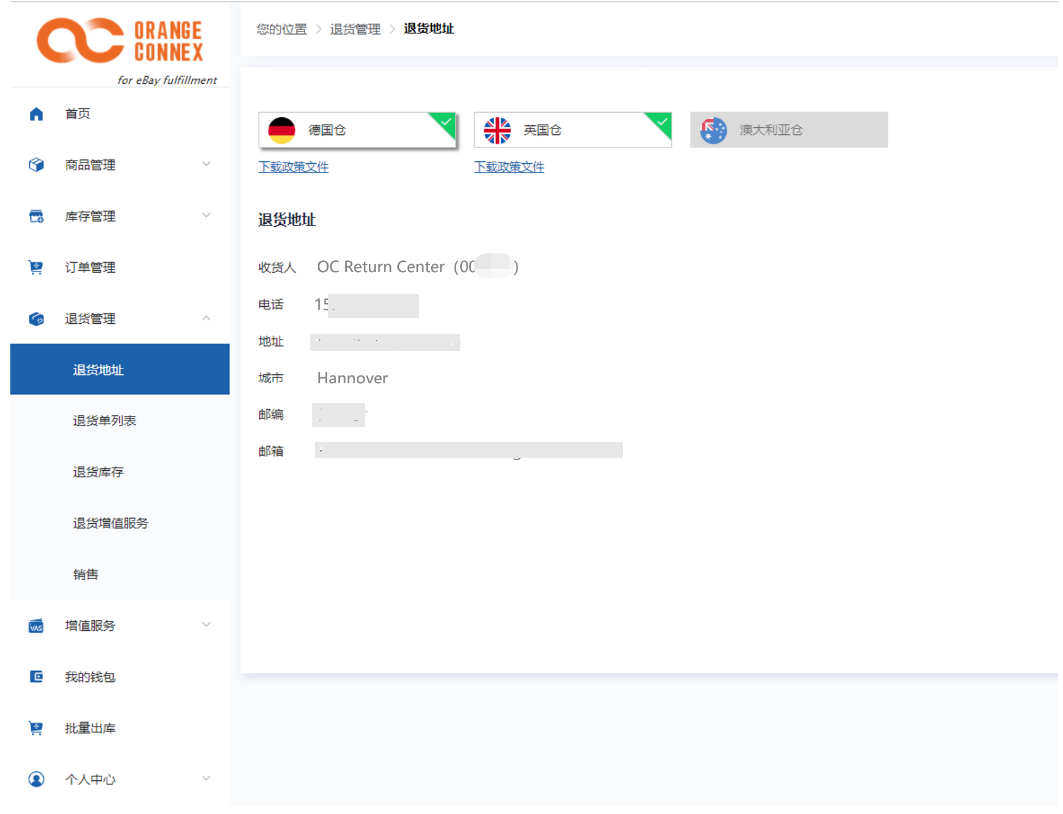Image resolution: width=1063 pixels, height=814 pixels.
Task: Click the 'for eBay fulfillment' tagline
Action: [x=167, y=80]
